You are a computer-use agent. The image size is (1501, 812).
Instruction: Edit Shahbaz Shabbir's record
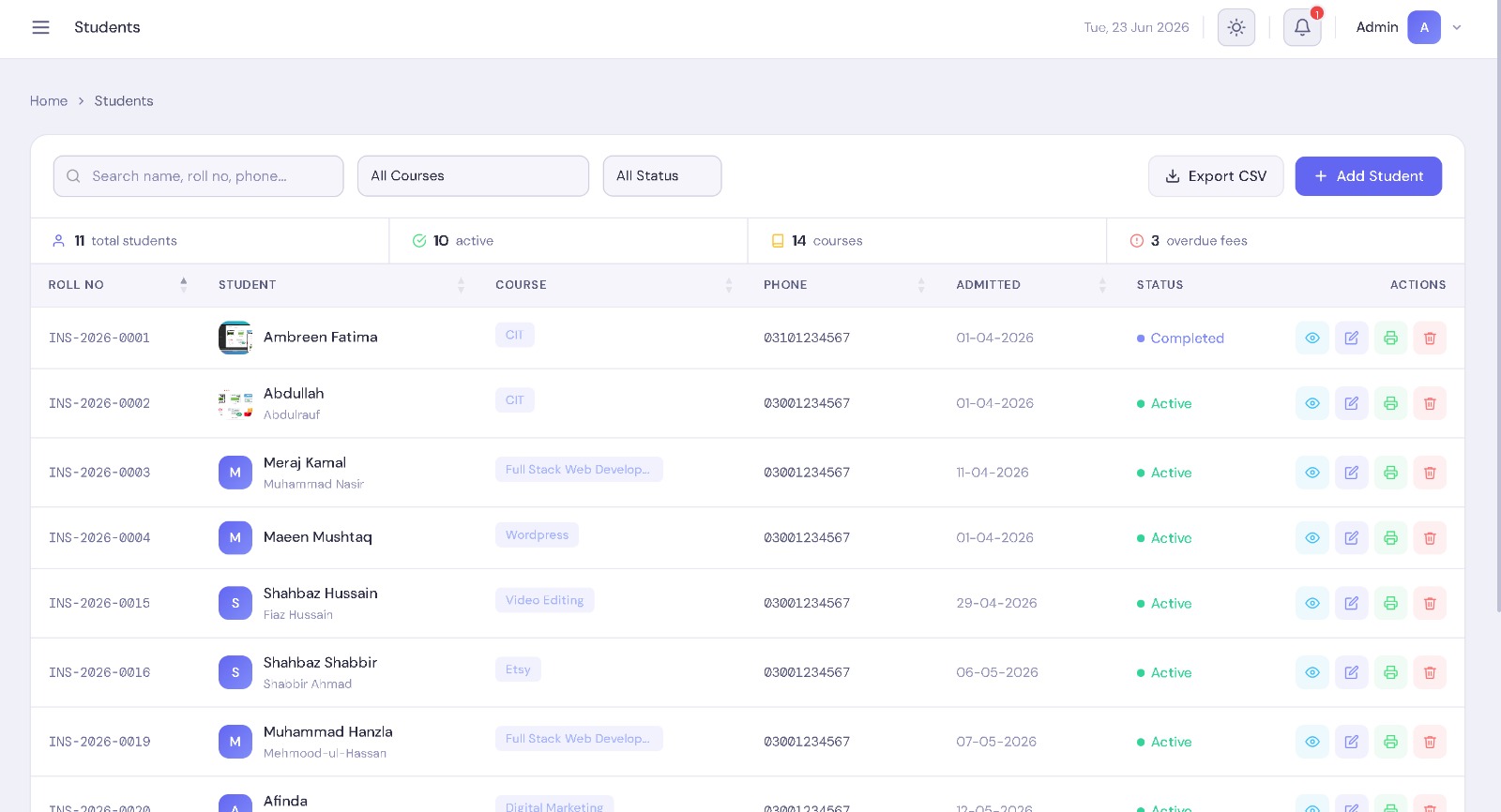coord(1352,672)
